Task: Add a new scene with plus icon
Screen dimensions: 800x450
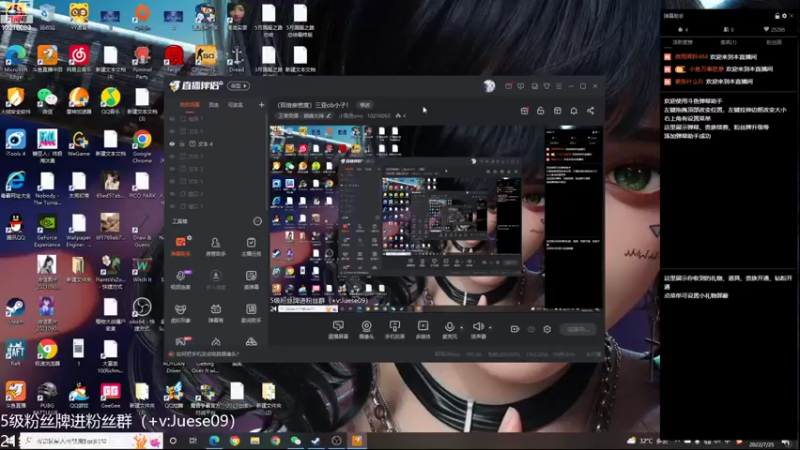Action: [x=261, y=105]
